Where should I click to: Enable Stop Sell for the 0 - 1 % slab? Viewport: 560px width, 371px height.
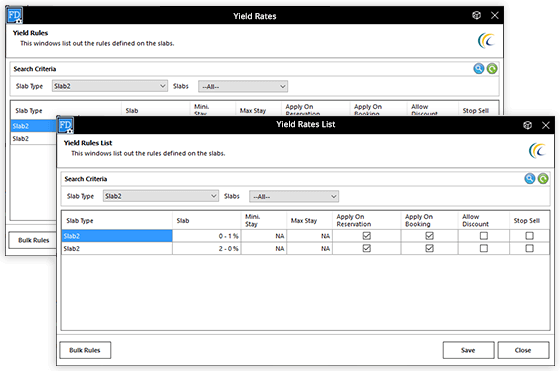529,236
